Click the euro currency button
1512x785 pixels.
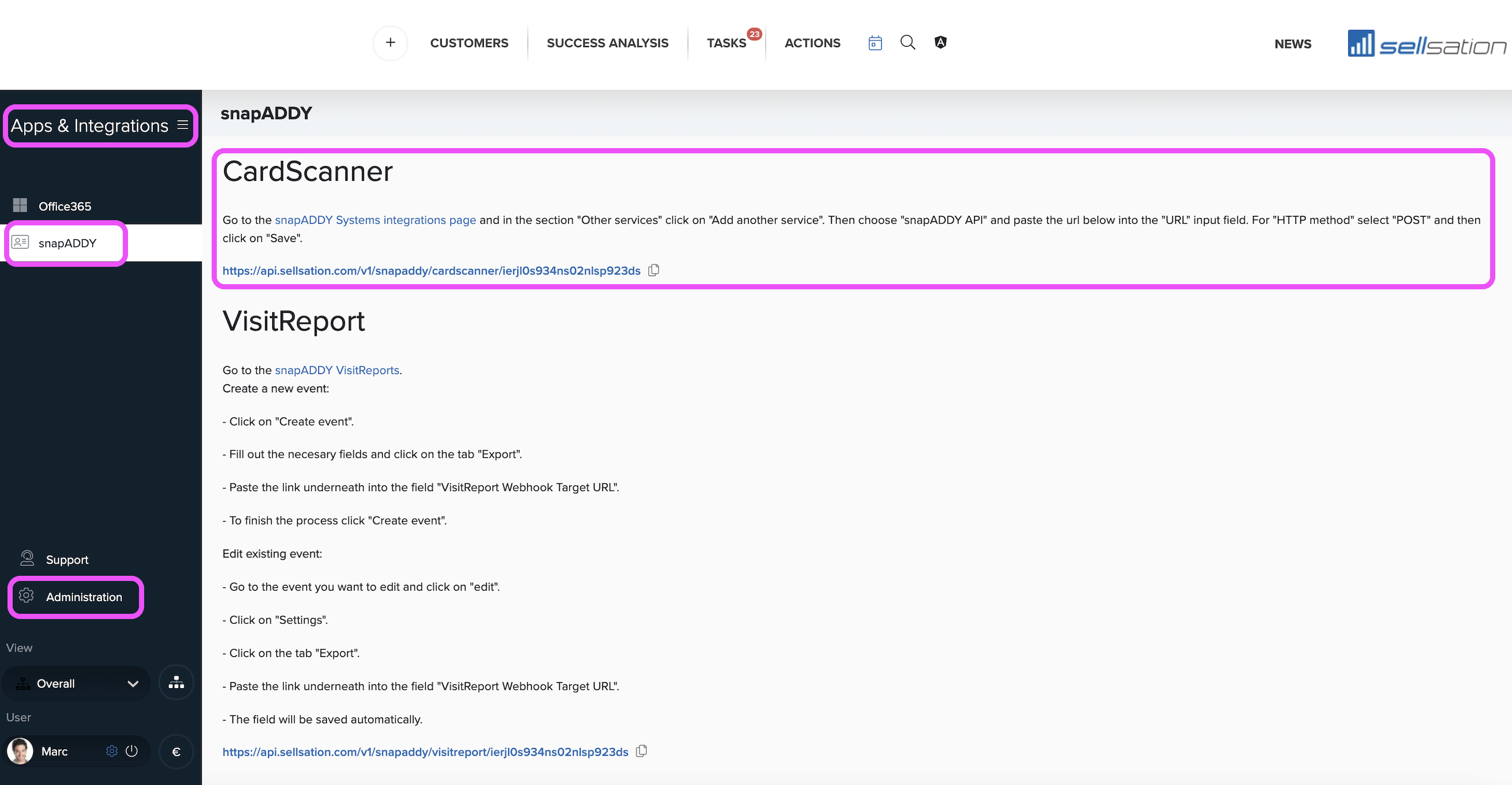(x=176, y=752)
